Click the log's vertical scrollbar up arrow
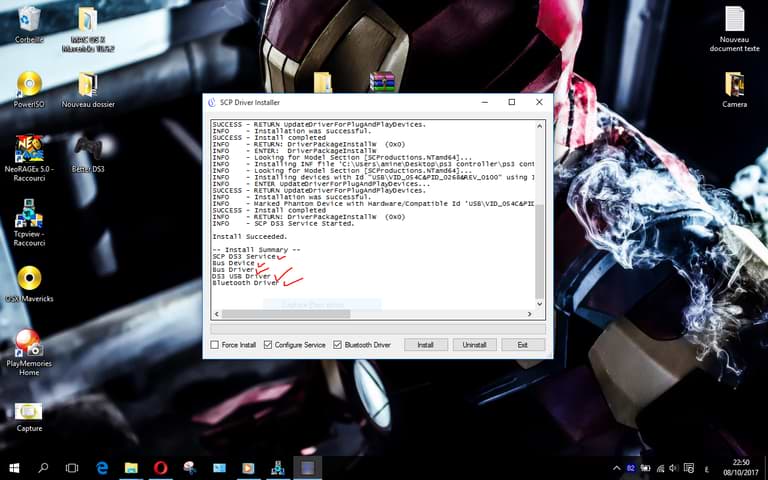 (540, 126)
